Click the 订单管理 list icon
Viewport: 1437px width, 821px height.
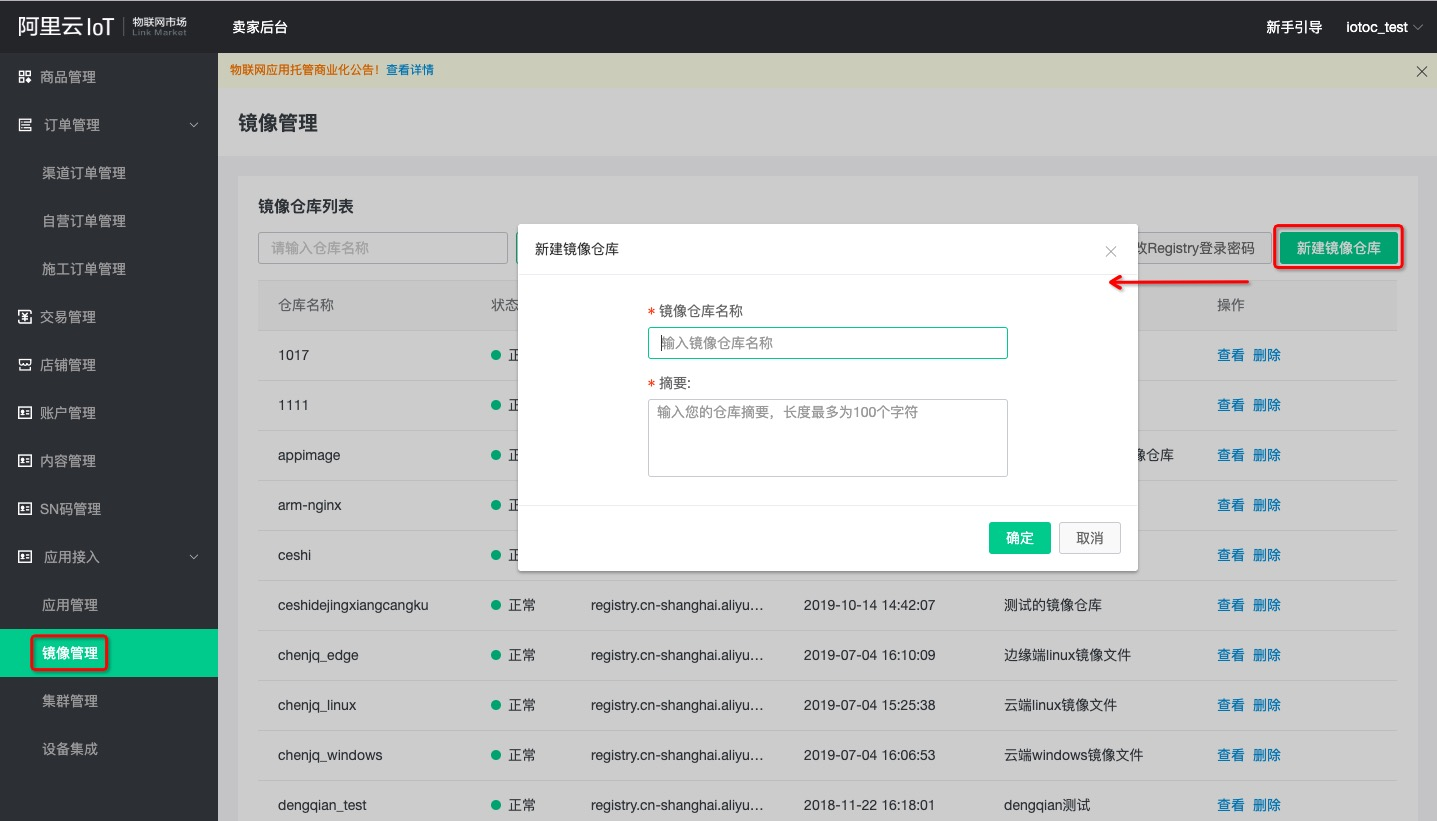[x=25, y=125]
